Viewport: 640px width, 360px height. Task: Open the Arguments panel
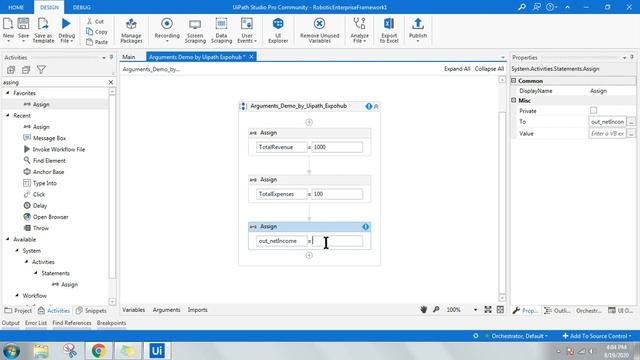(167, 310)
